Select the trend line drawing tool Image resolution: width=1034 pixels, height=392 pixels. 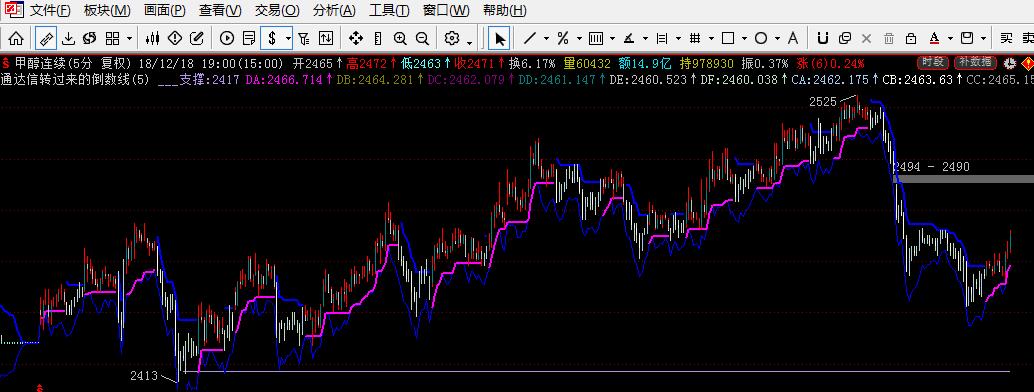[x=530, y=38]
